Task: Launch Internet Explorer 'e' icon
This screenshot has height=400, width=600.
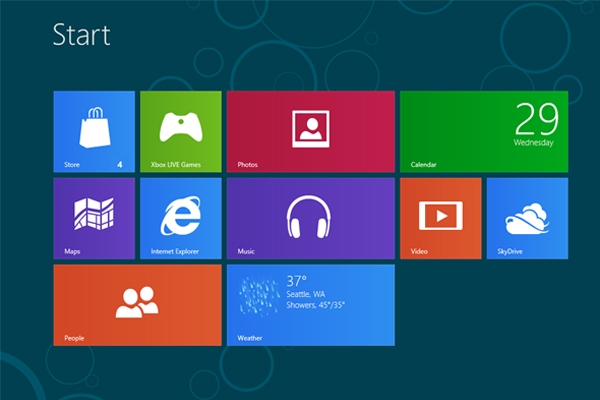Action: coord(181,216)
